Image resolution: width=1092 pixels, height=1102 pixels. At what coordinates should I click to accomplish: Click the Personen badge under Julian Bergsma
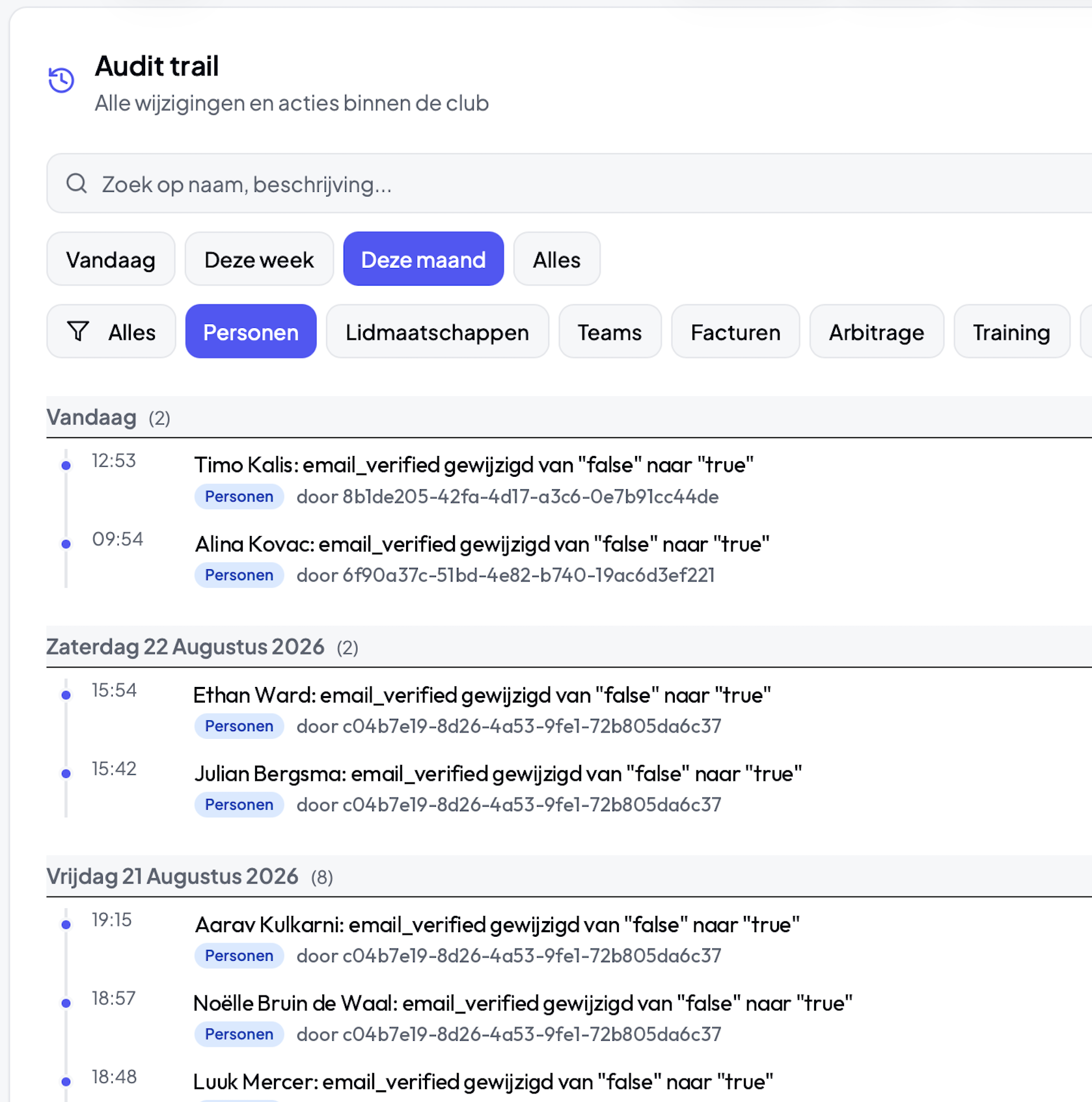pos(239,805)
